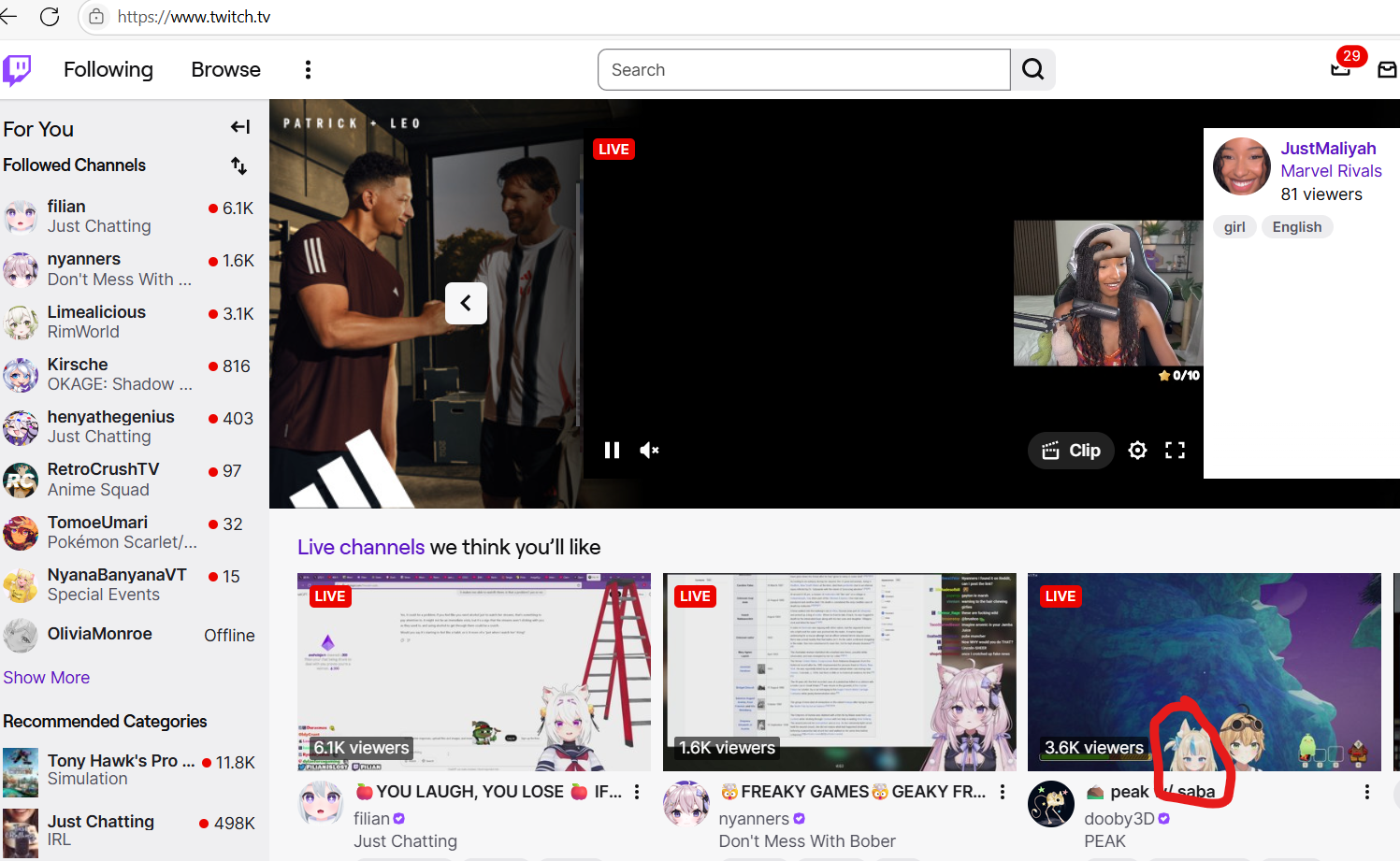Click the Clip button on player
This screenshot has height=861, width=1400.
[x=1072, y=451]
